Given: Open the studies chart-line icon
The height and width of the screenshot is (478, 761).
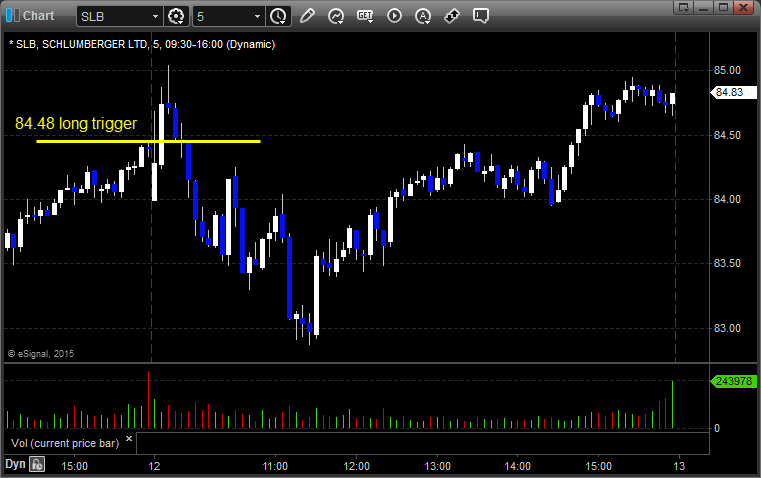Looking at the screenshot, I should coord(336,16).
